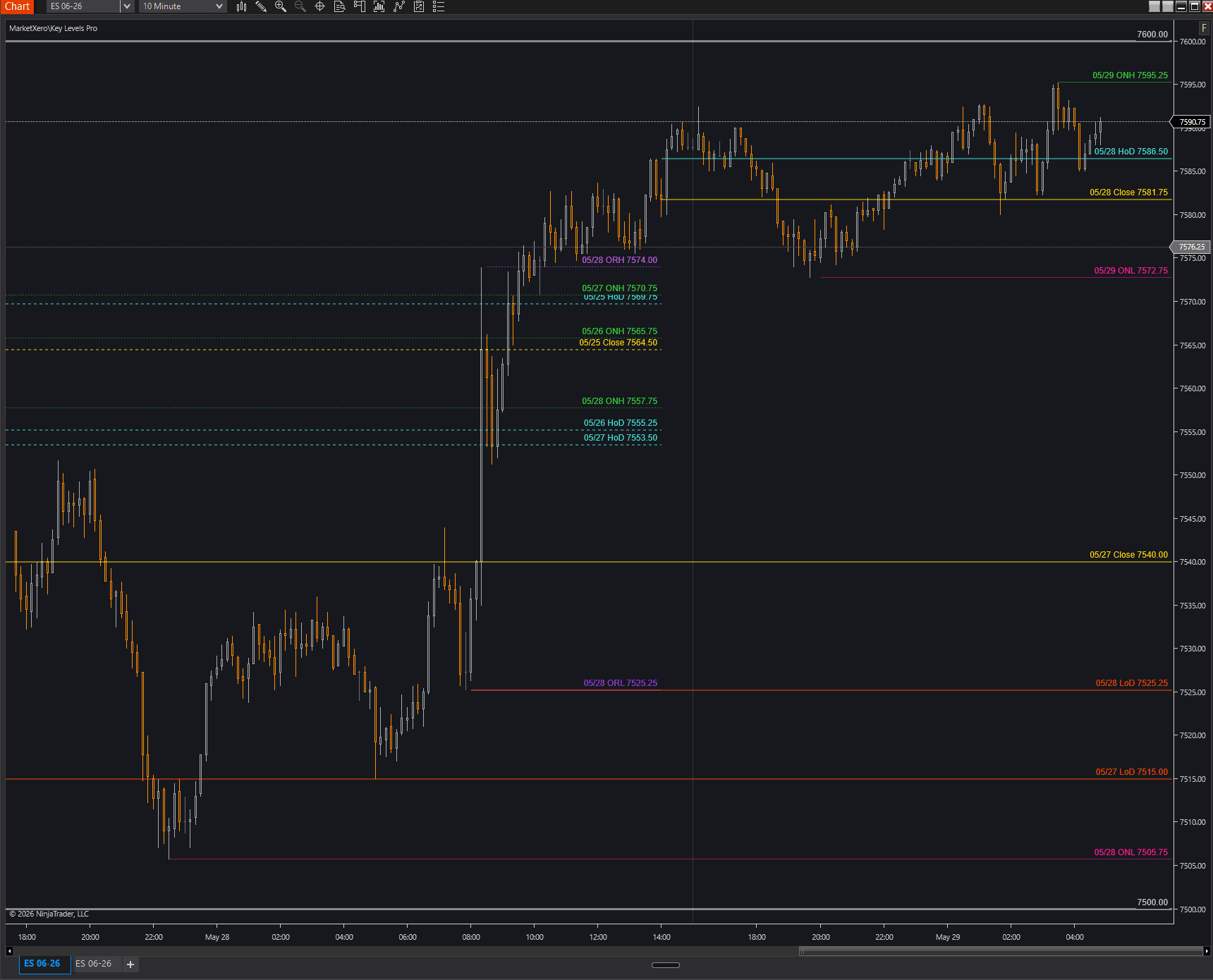Click the May 29 date label
The width and height of the screenshot is (1213, 980).
(x=947, y=937)
